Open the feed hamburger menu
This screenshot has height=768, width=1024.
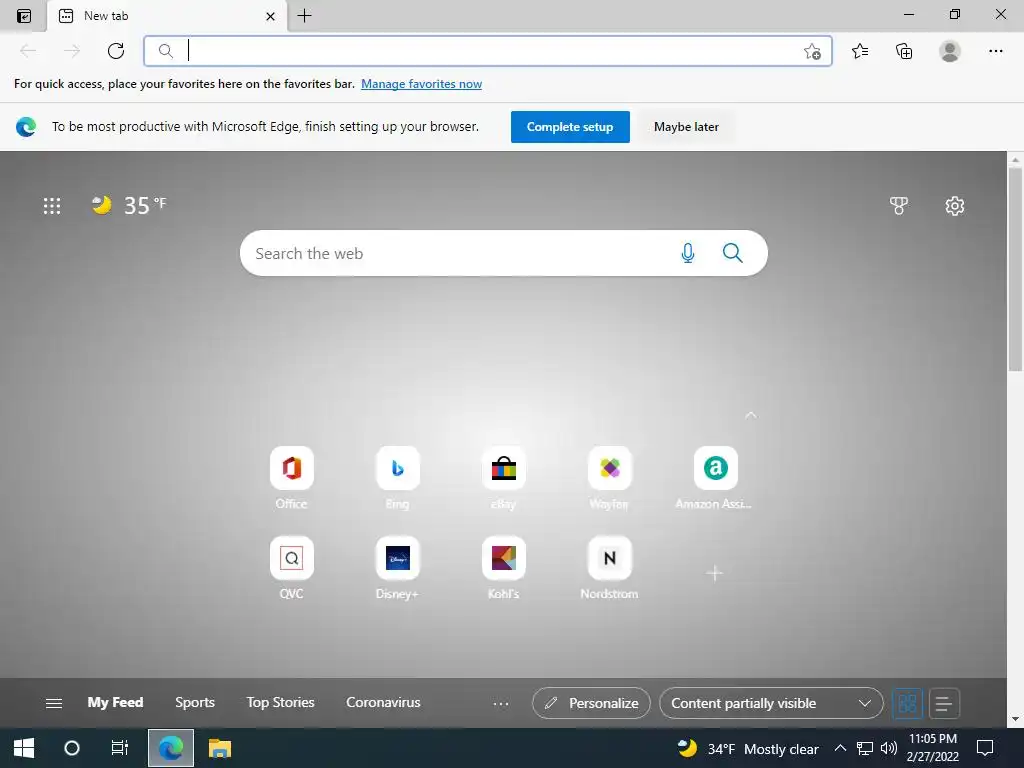coord(54,703)
